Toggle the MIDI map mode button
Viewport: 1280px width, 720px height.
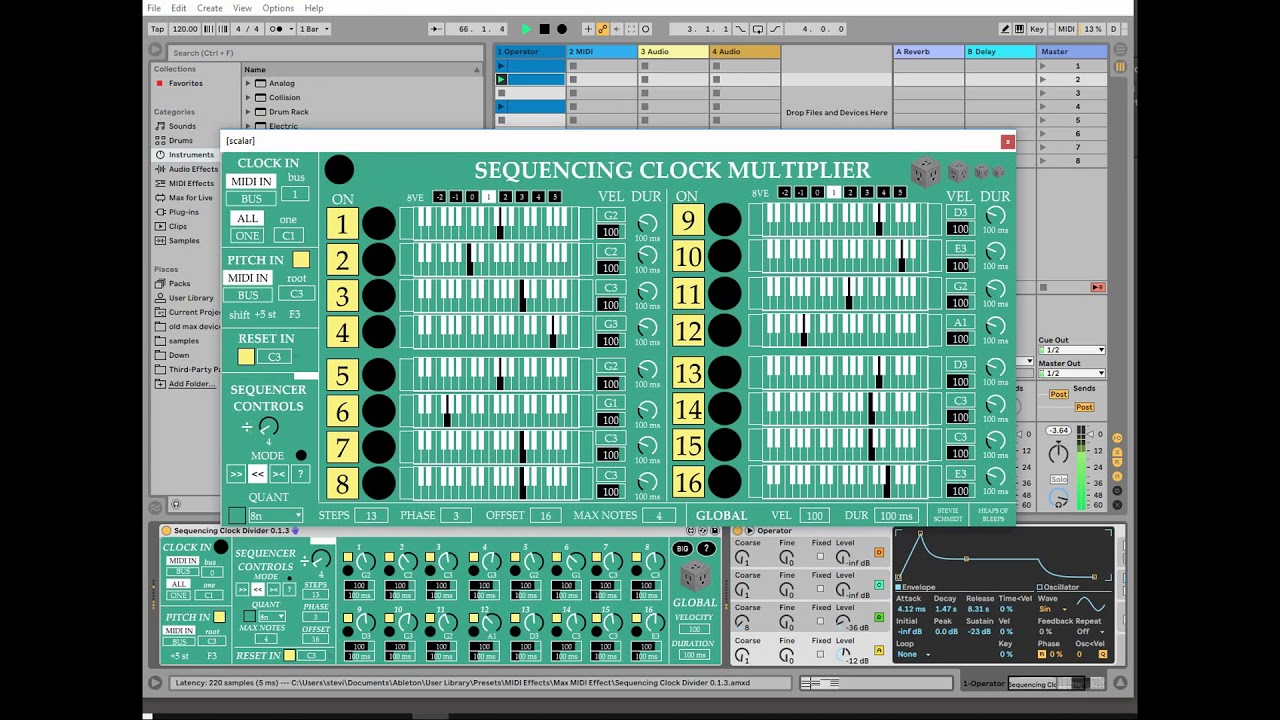click(1066, 29)
